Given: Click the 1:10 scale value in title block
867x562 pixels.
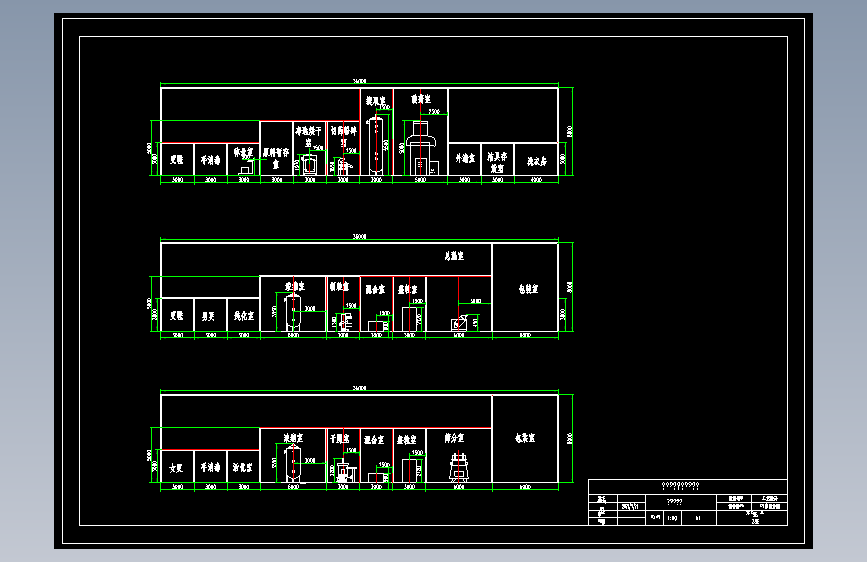Looking at the screenshot, I should (672, 518).
